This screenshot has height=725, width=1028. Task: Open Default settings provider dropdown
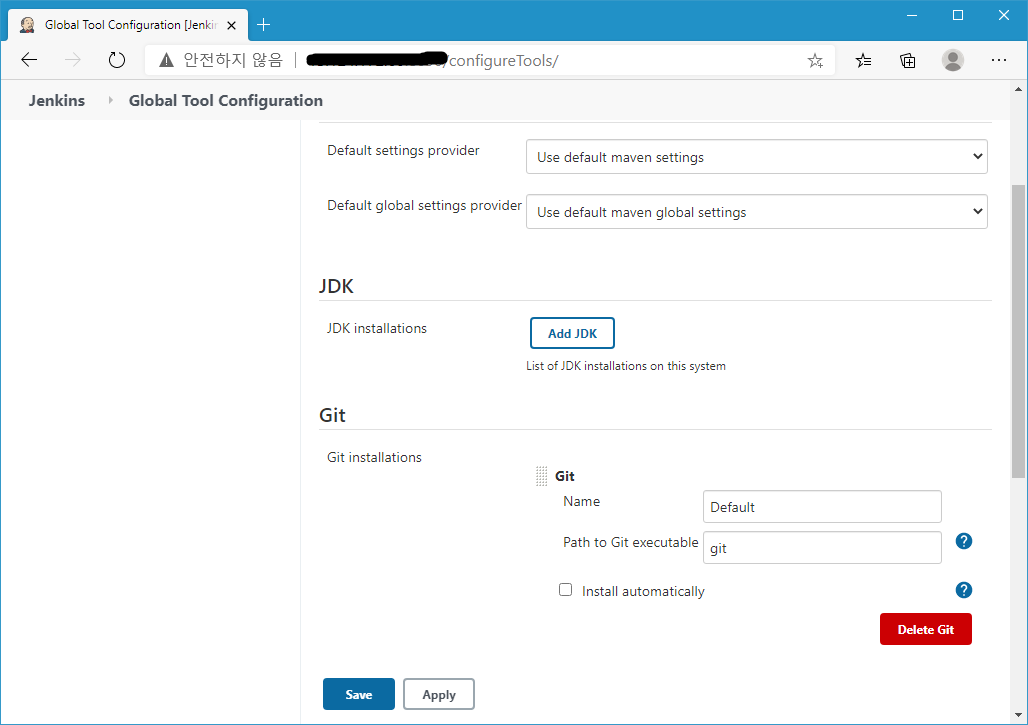pos(757,157)
